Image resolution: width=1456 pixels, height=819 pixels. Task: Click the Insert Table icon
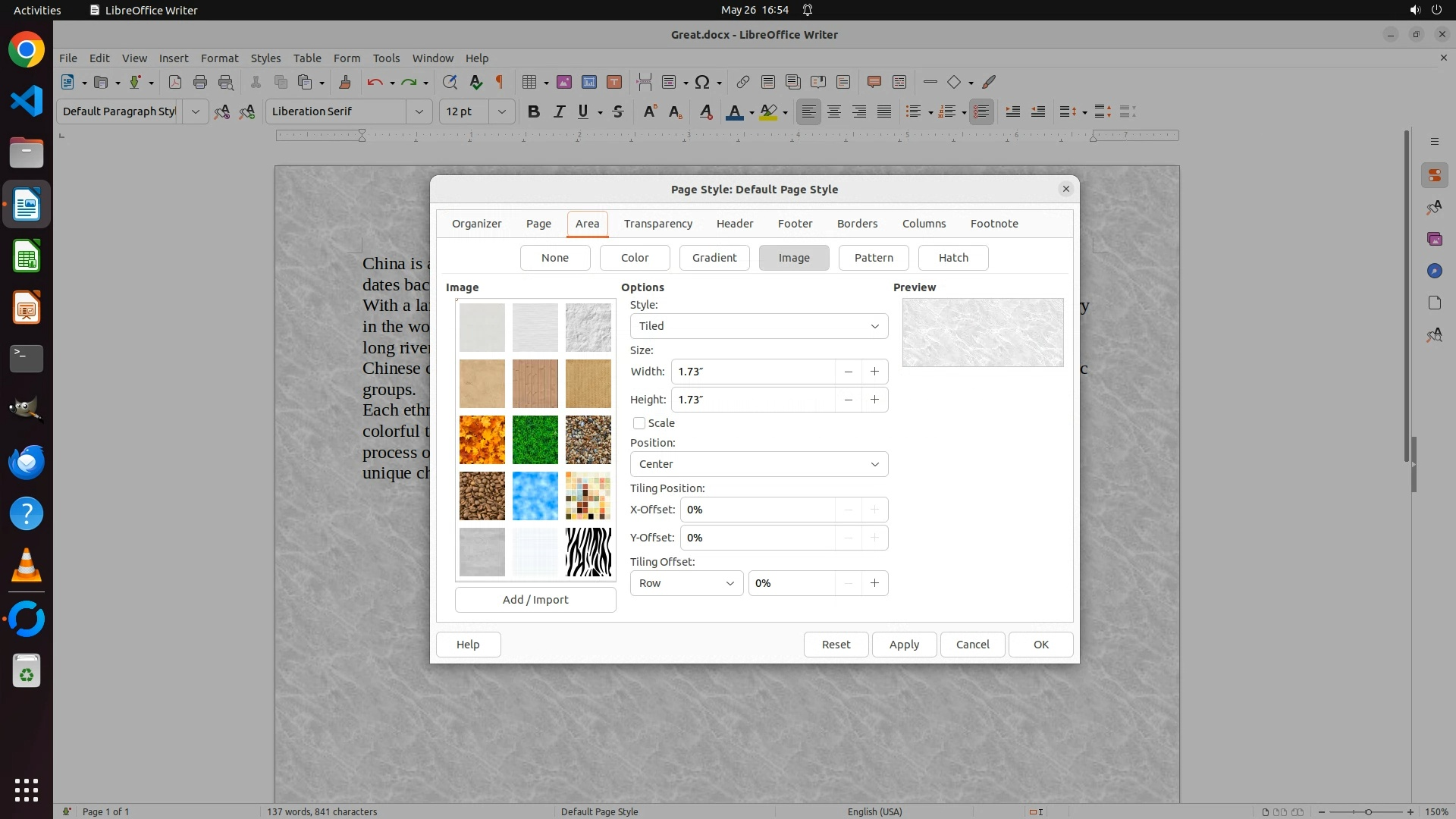pyautogui.click(x=529, y=82)
